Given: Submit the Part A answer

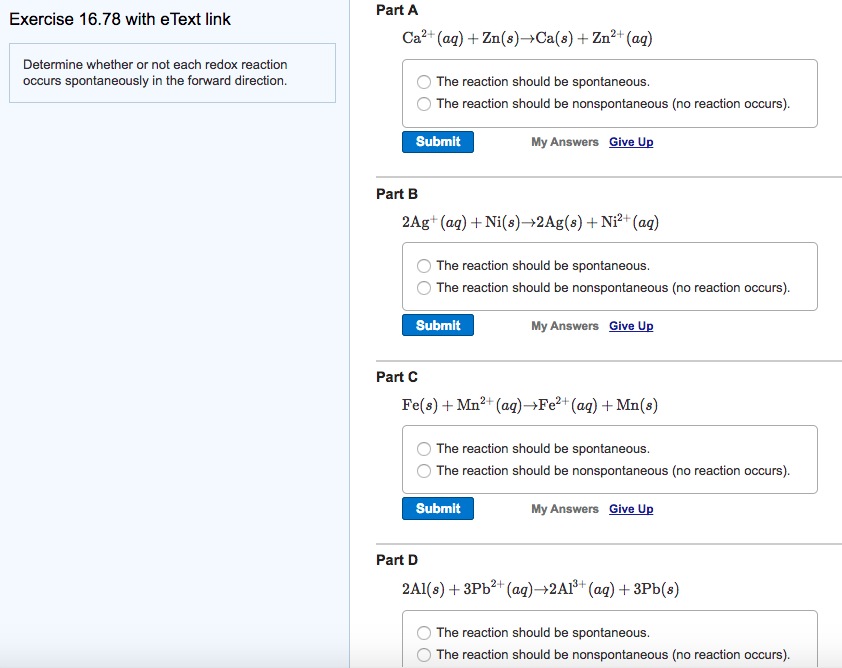Looking at the screenshot, I should [x=437, y=142].
